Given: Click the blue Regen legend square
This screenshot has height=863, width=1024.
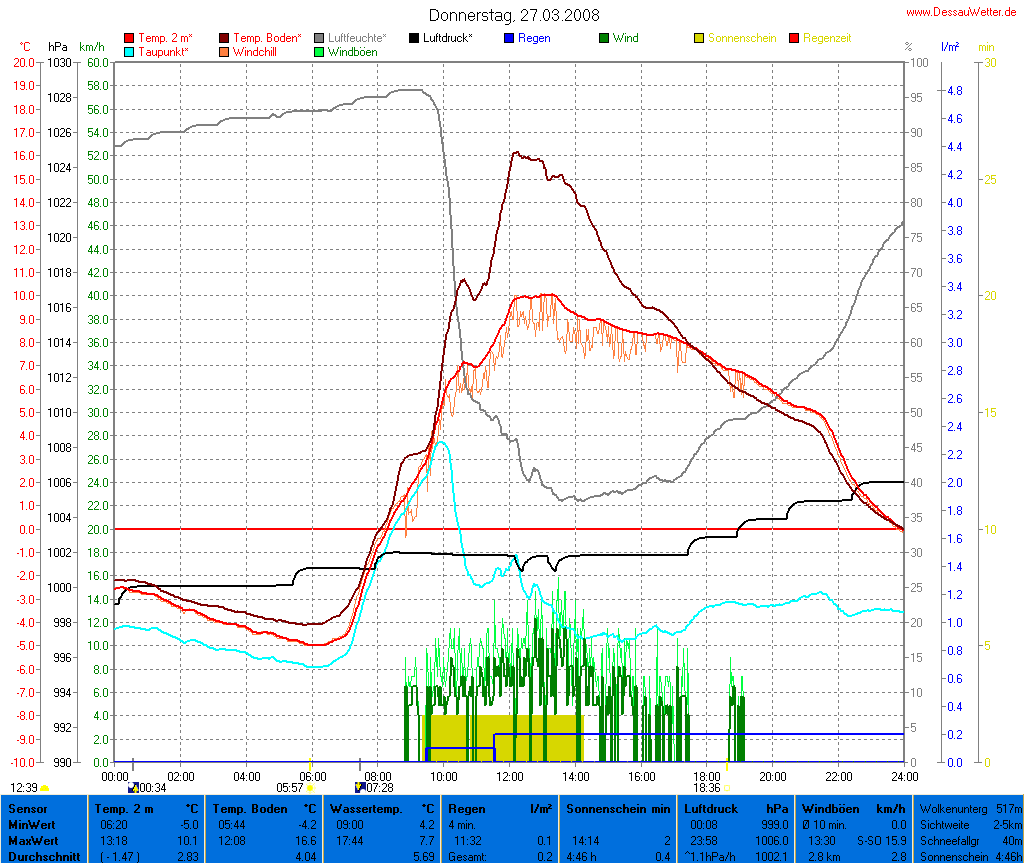Looking at the screenshot, I should pyautogui.click(x=509, y=38).
